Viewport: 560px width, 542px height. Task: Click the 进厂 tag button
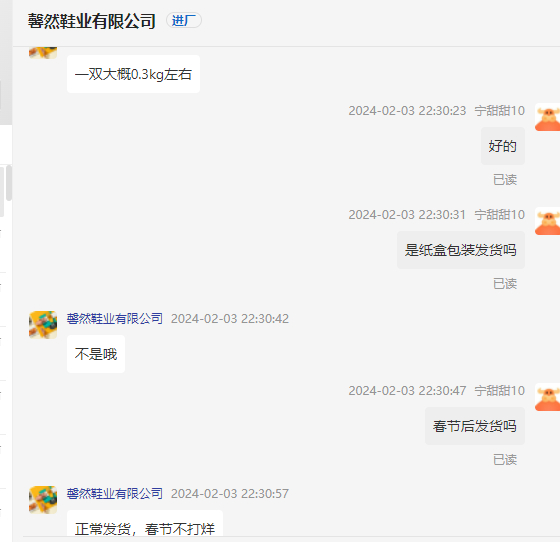(184, 20)
